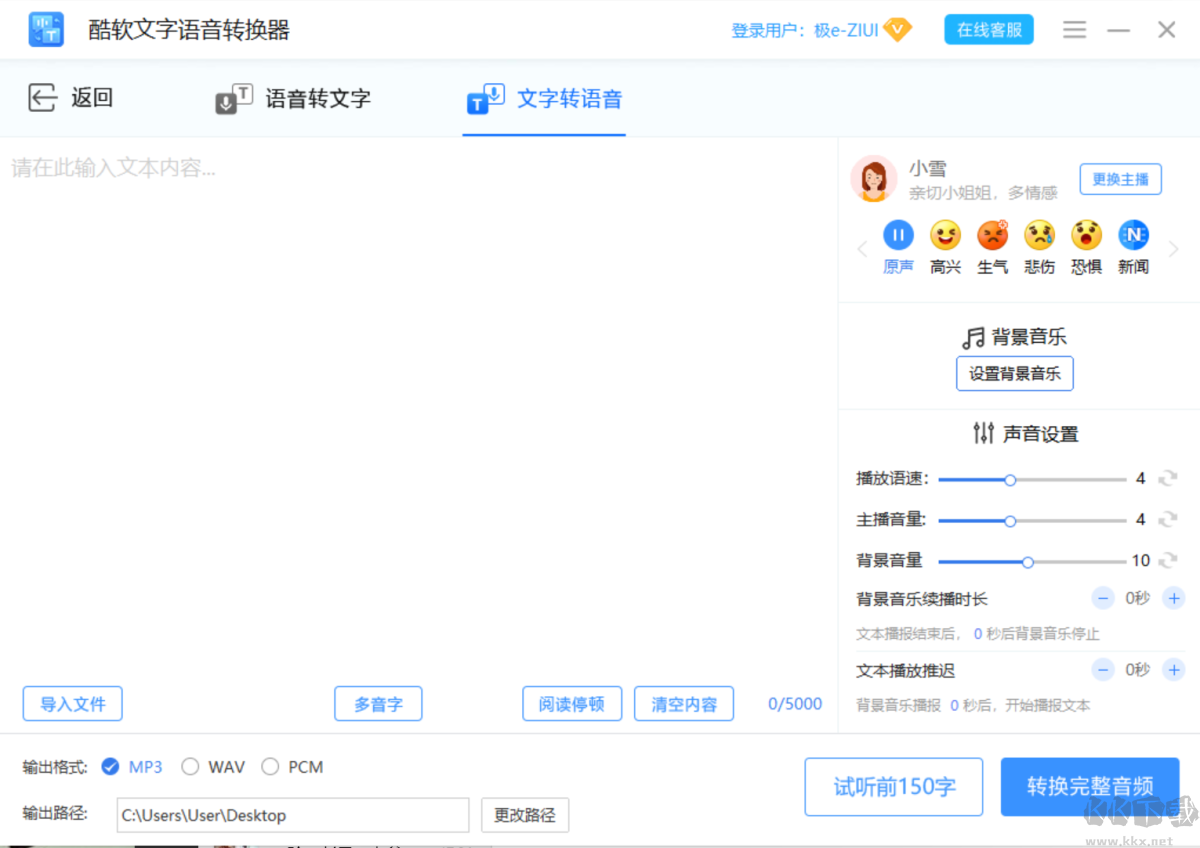1200x848 pixels.
Task: Click the 小雪 anchor avatar portrait
Action: point(874,180)
